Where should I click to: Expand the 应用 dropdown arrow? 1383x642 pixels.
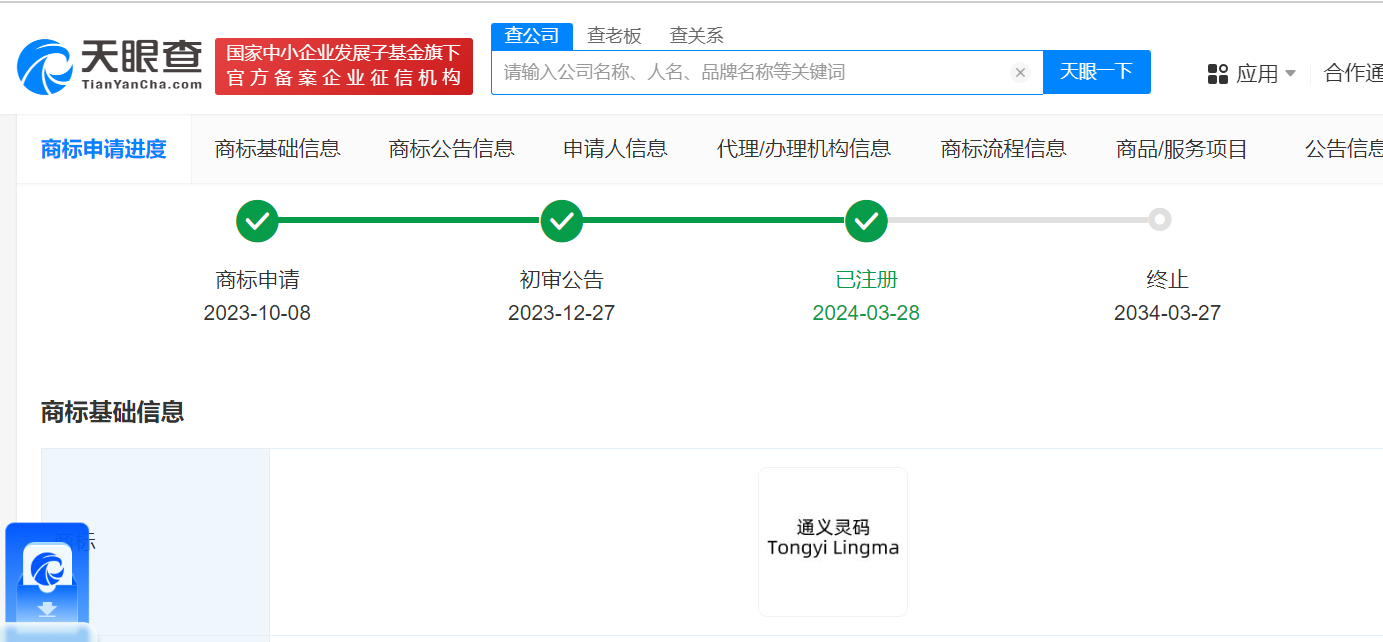tap(1290, 73)
